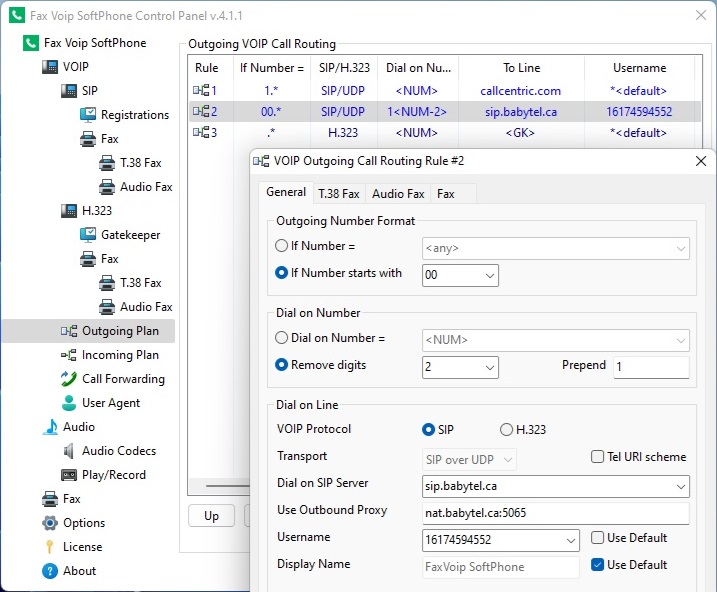Click the Audio Codecs speaker icon
Image resolution: width=717 pixels, height=592 pixels.
coord(69,451)
